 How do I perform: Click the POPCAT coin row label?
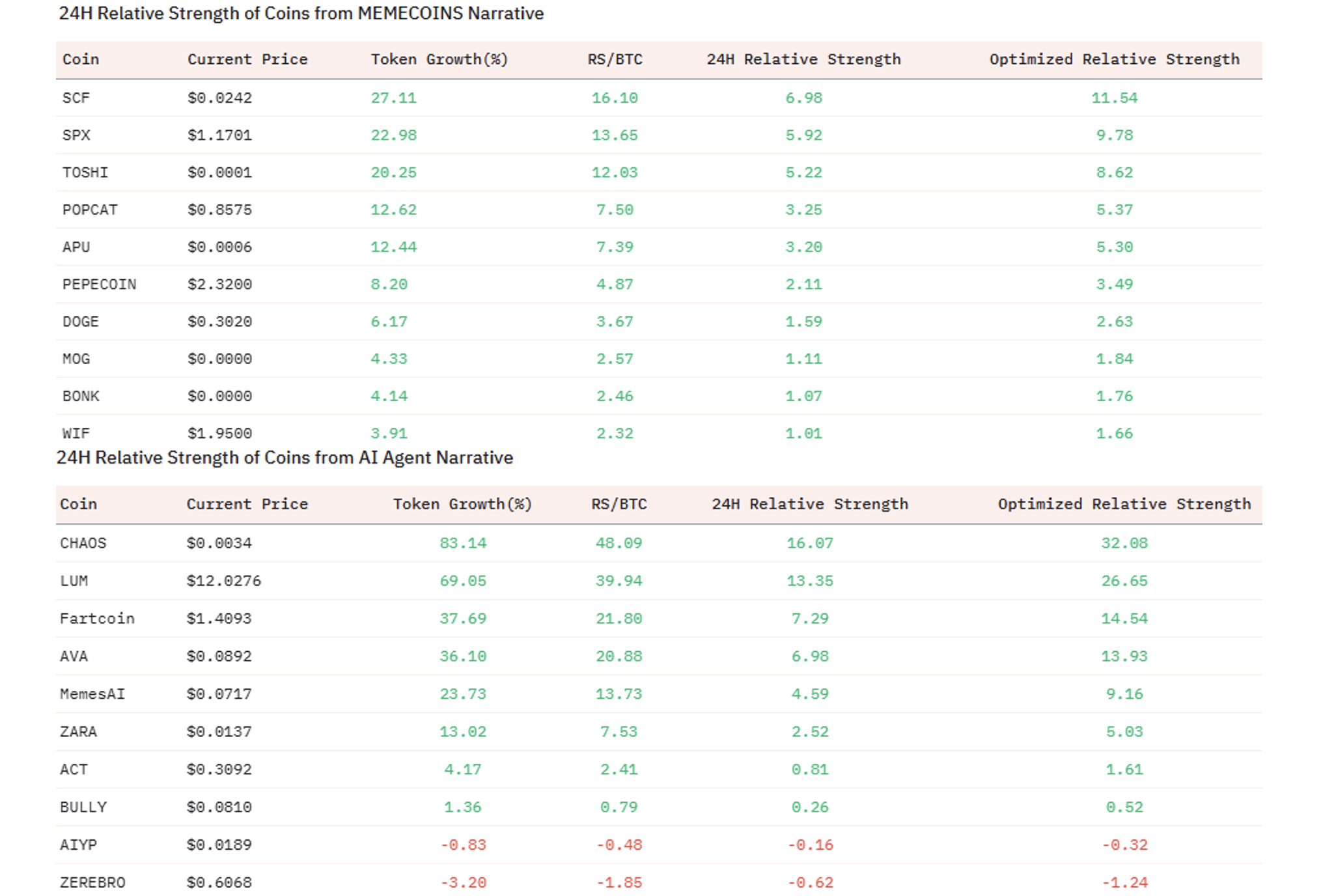pos(90,210)
